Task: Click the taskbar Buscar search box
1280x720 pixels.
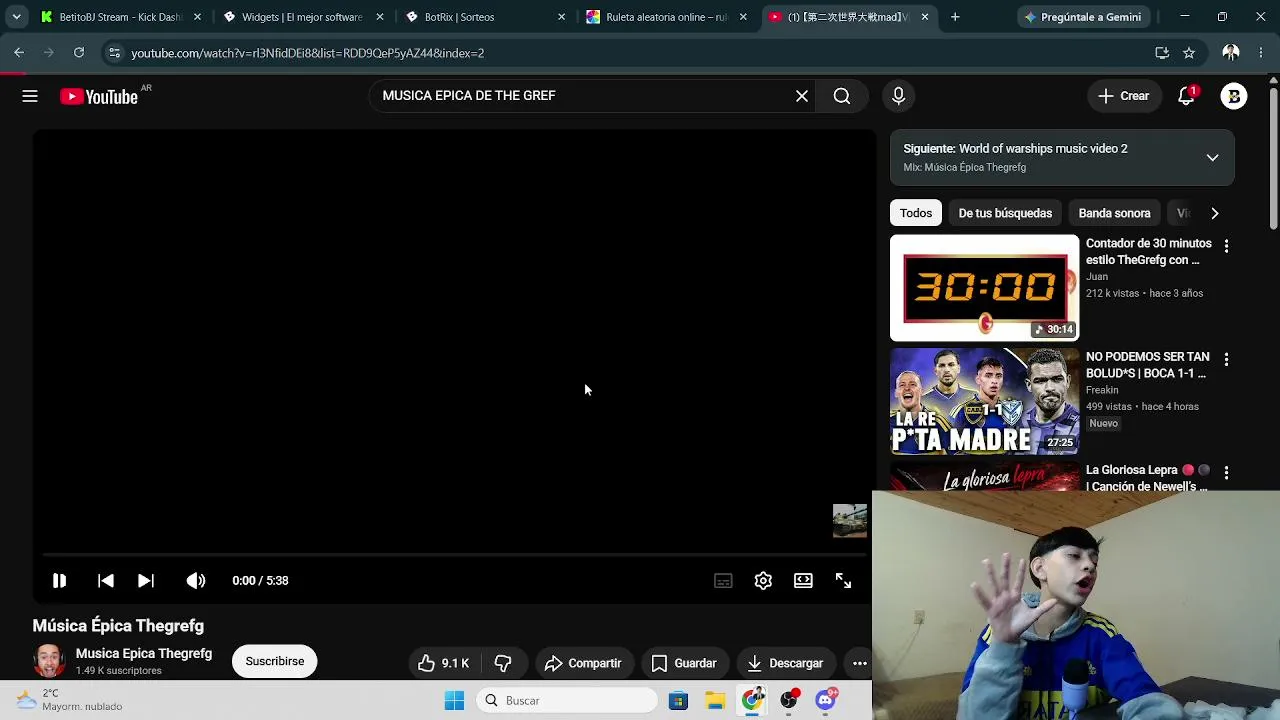Action: click(x=566, y=701)
